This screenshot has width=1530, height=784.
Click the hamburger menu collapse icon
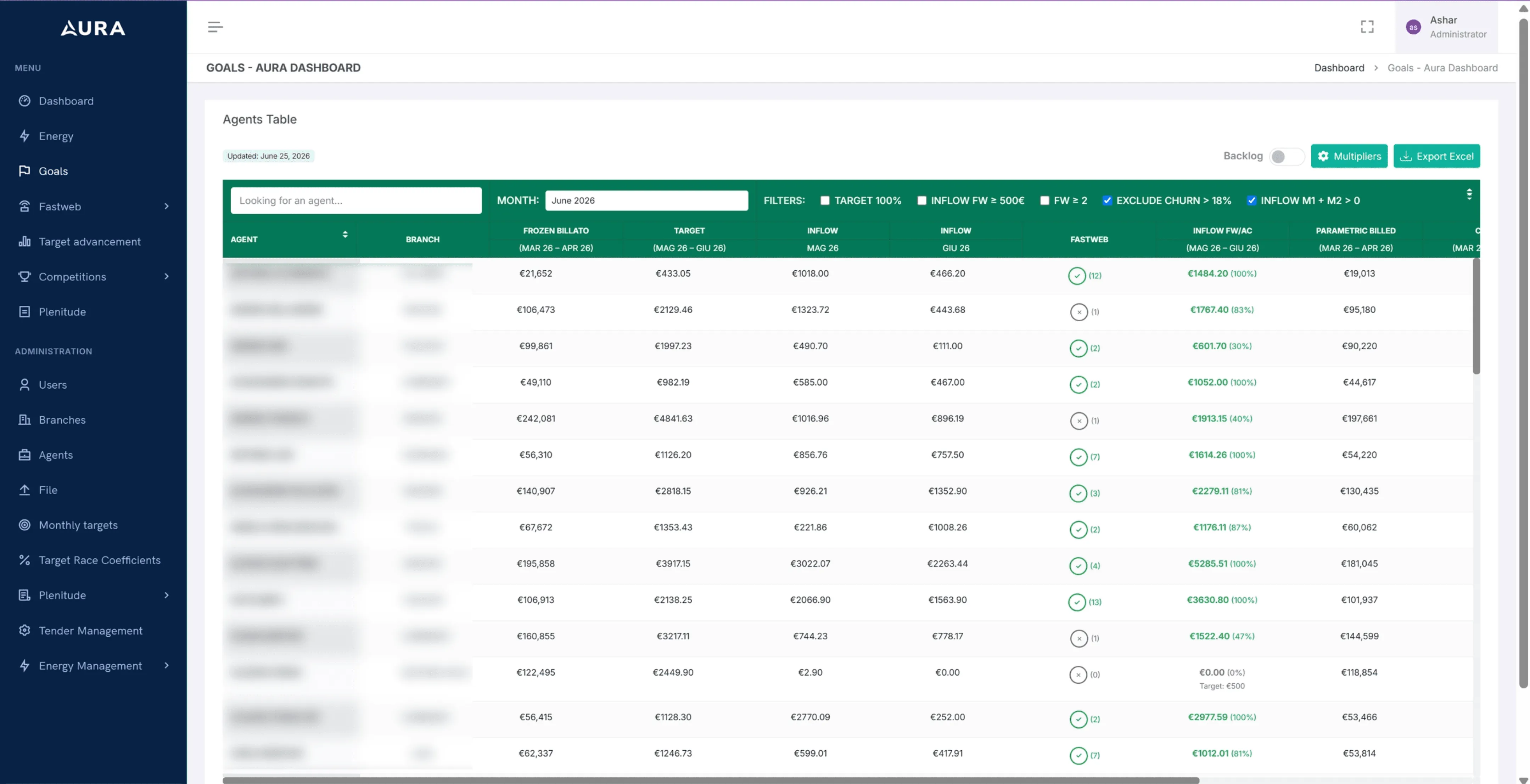(x=215, y=27)
